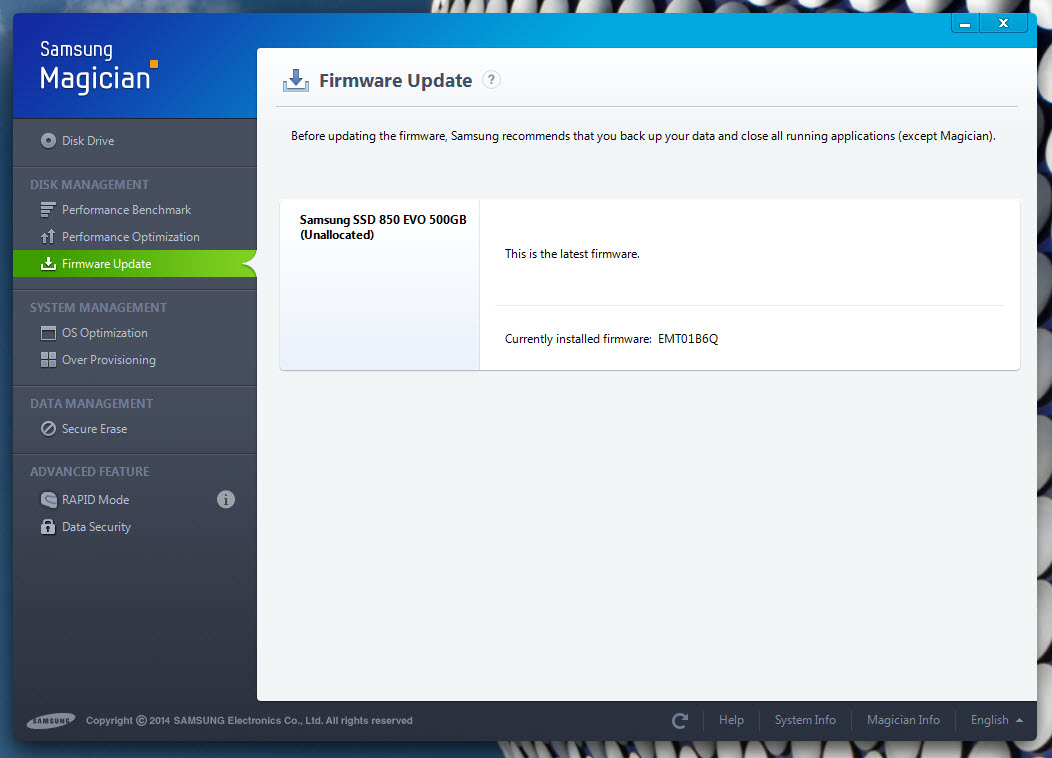The width and height of the screenshot is (1052, 758).
Task: Minimize the Samsung Magician window
Action: tap(965, 23)
